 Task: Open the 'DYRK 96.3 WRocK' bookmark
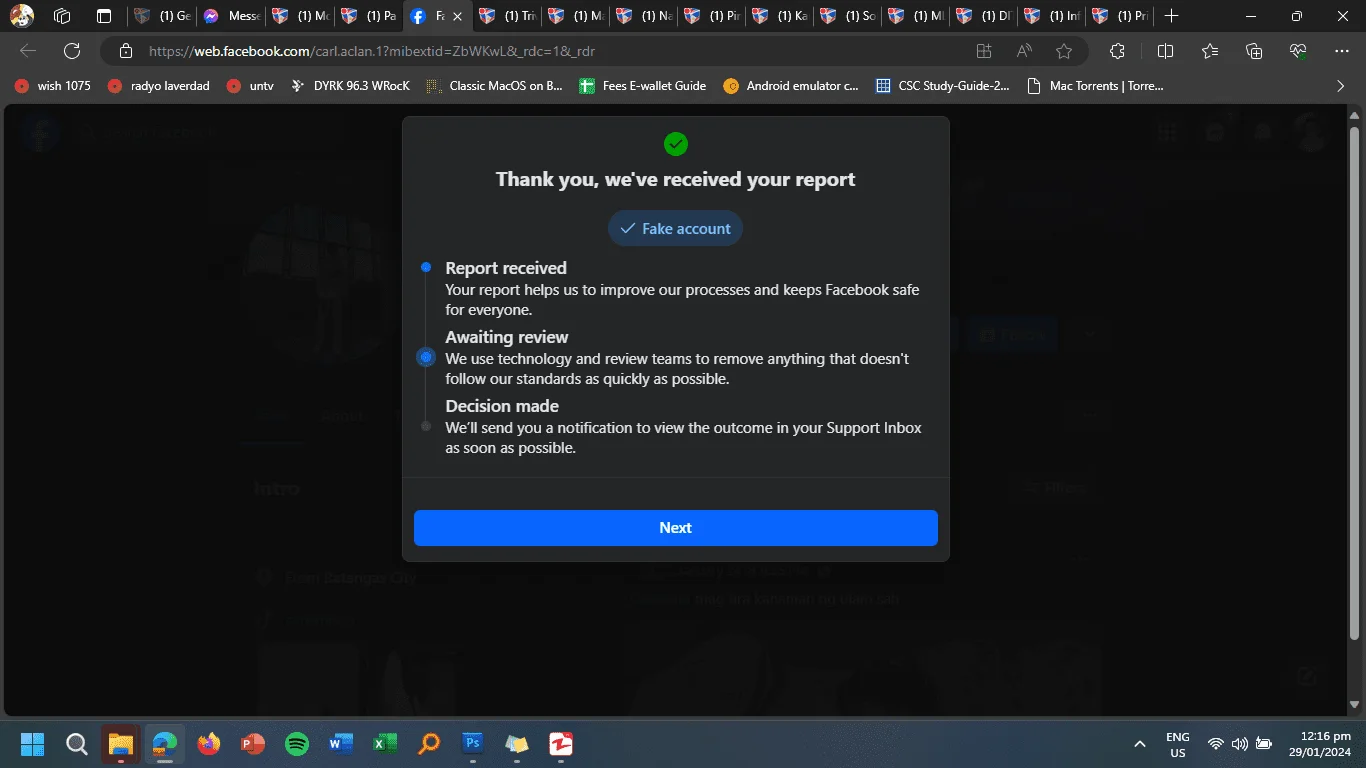pyautogui.click(x=350, y=86)
